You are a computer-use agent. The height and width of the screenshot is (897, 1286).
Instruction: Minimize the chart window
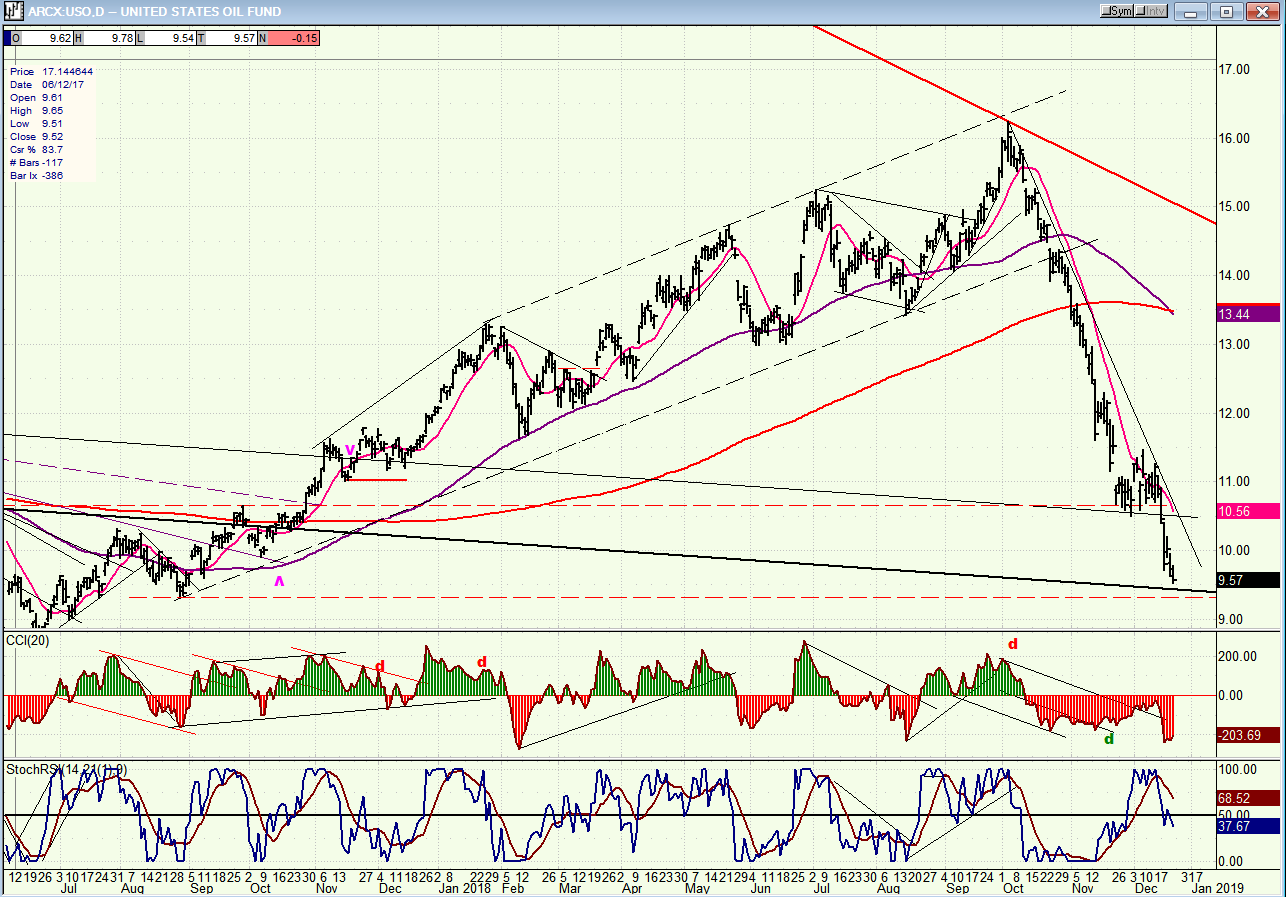(1190, 11)
